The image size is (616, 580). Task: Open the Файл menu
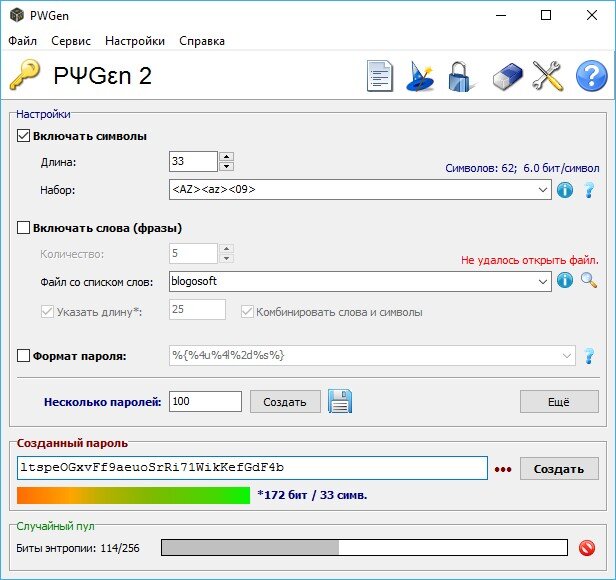22,41
